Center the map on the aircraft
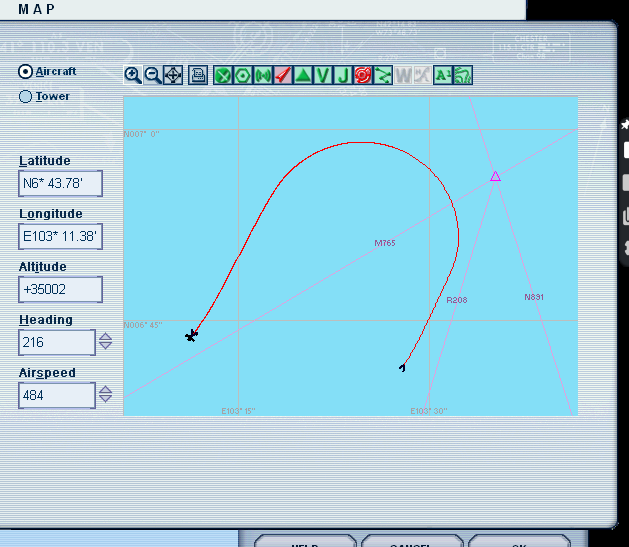This screenshot has width=629, height=547. pyautogui.click(x=173, y=75)
